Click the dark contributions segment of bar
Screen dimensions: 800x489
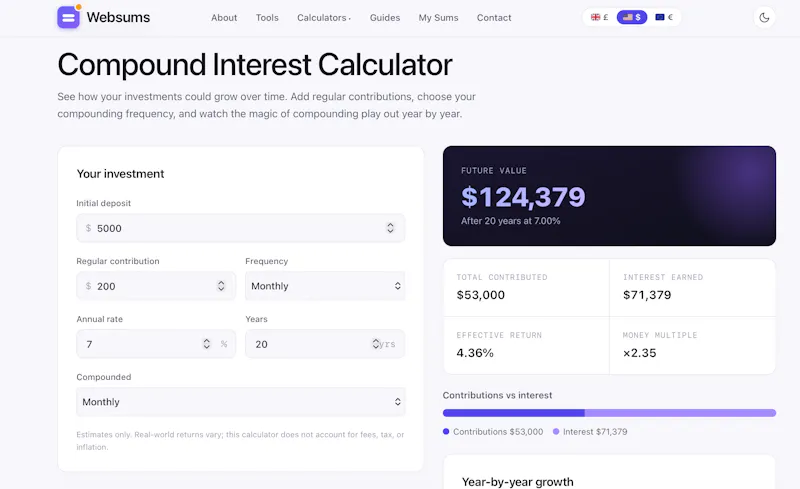tap(514, 412)
